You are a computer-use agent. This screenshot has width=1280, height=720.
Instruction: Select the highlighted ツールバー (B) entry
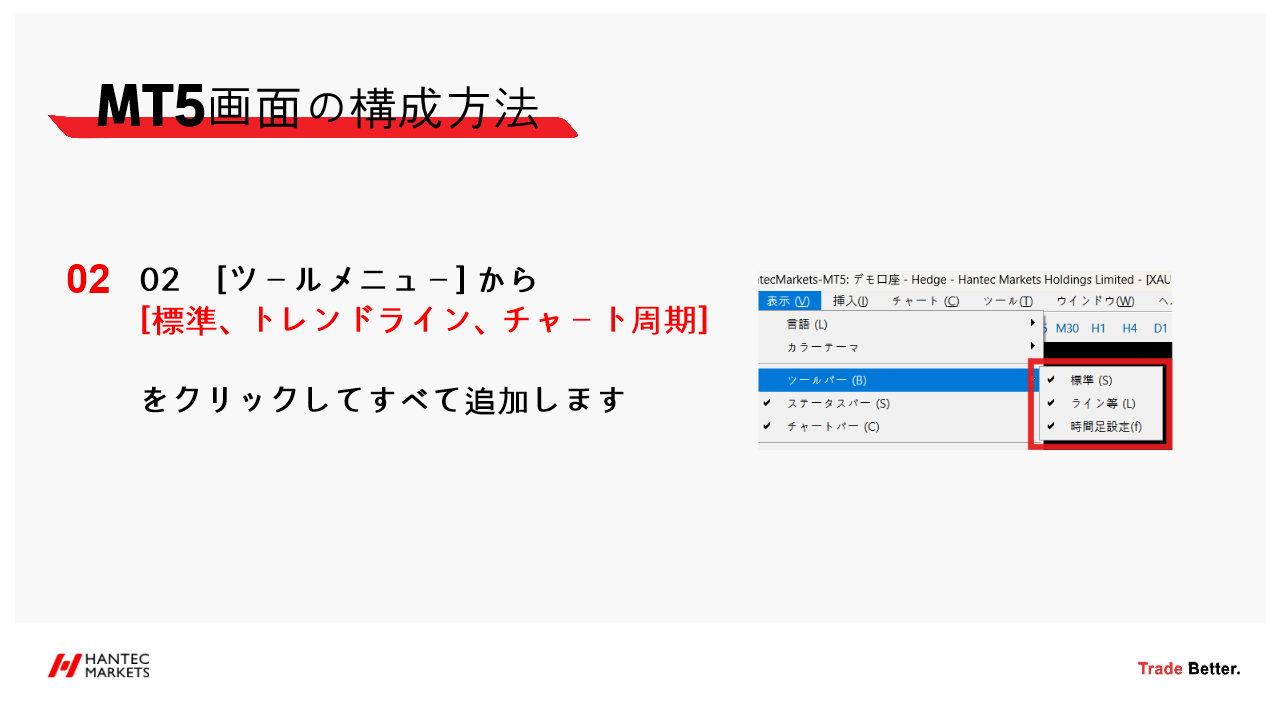[899, 380]
